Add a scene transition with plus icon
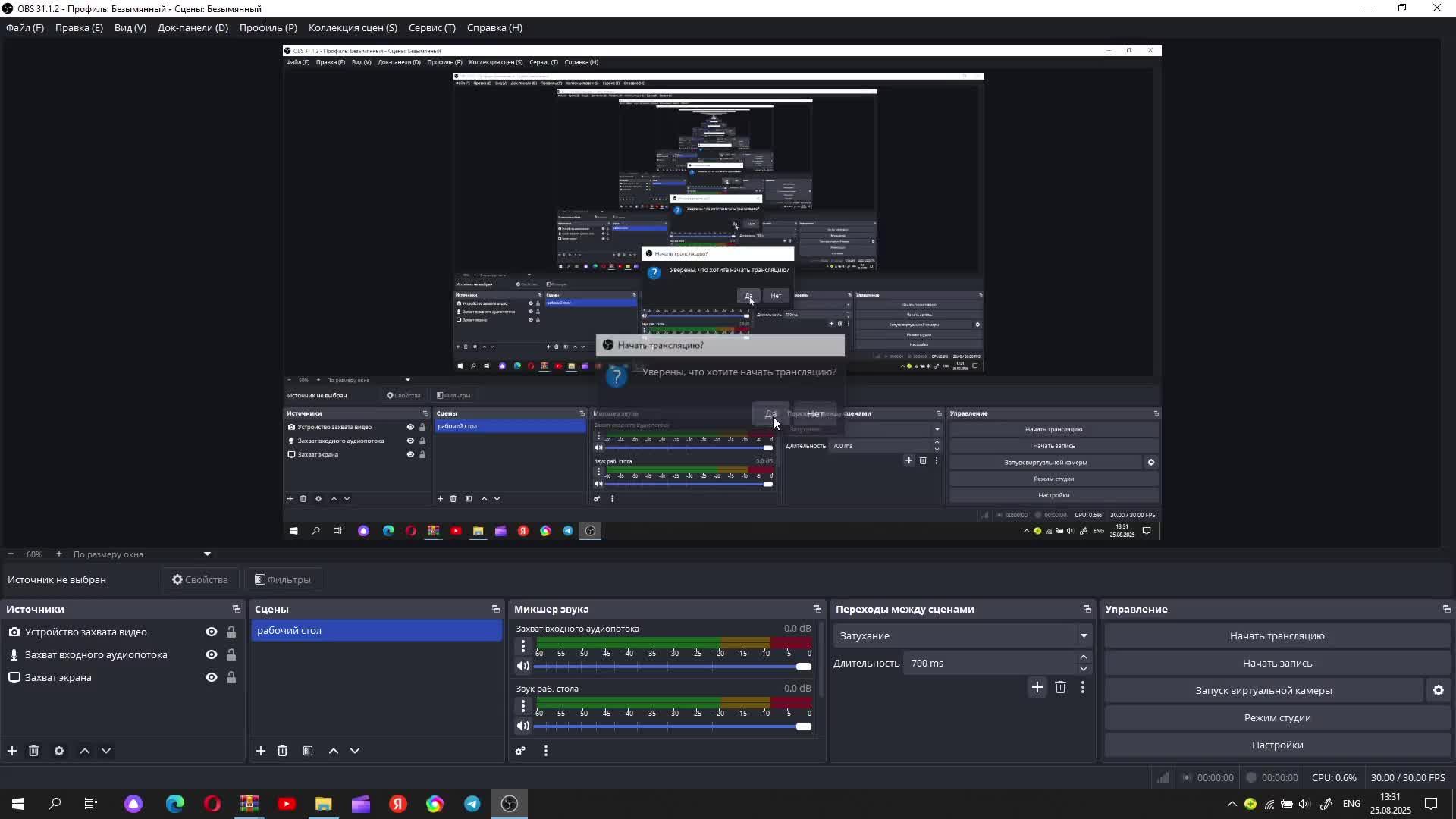 coord(1037,687)
